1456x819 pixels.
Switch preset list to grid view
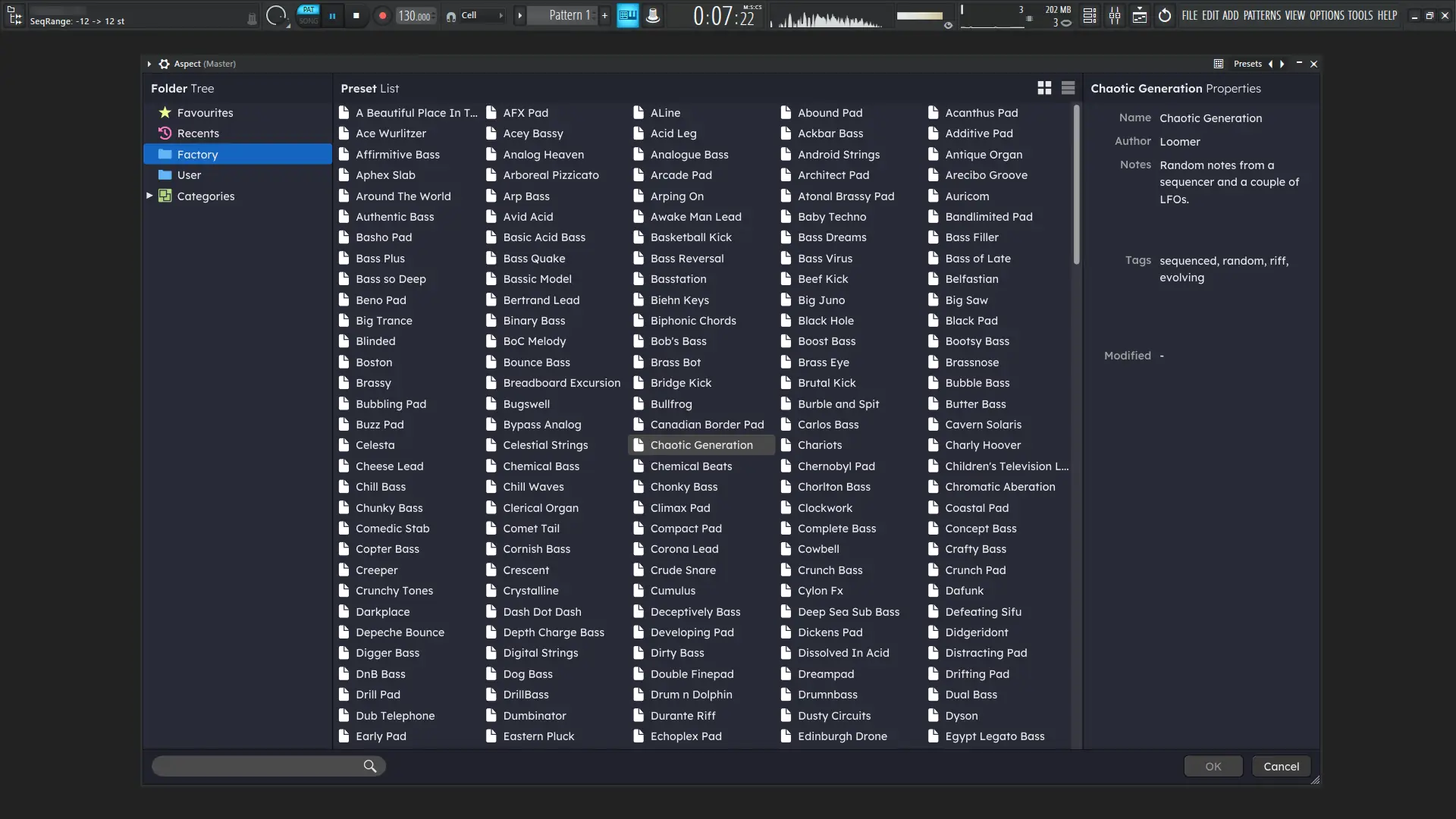coord(1044,89)
